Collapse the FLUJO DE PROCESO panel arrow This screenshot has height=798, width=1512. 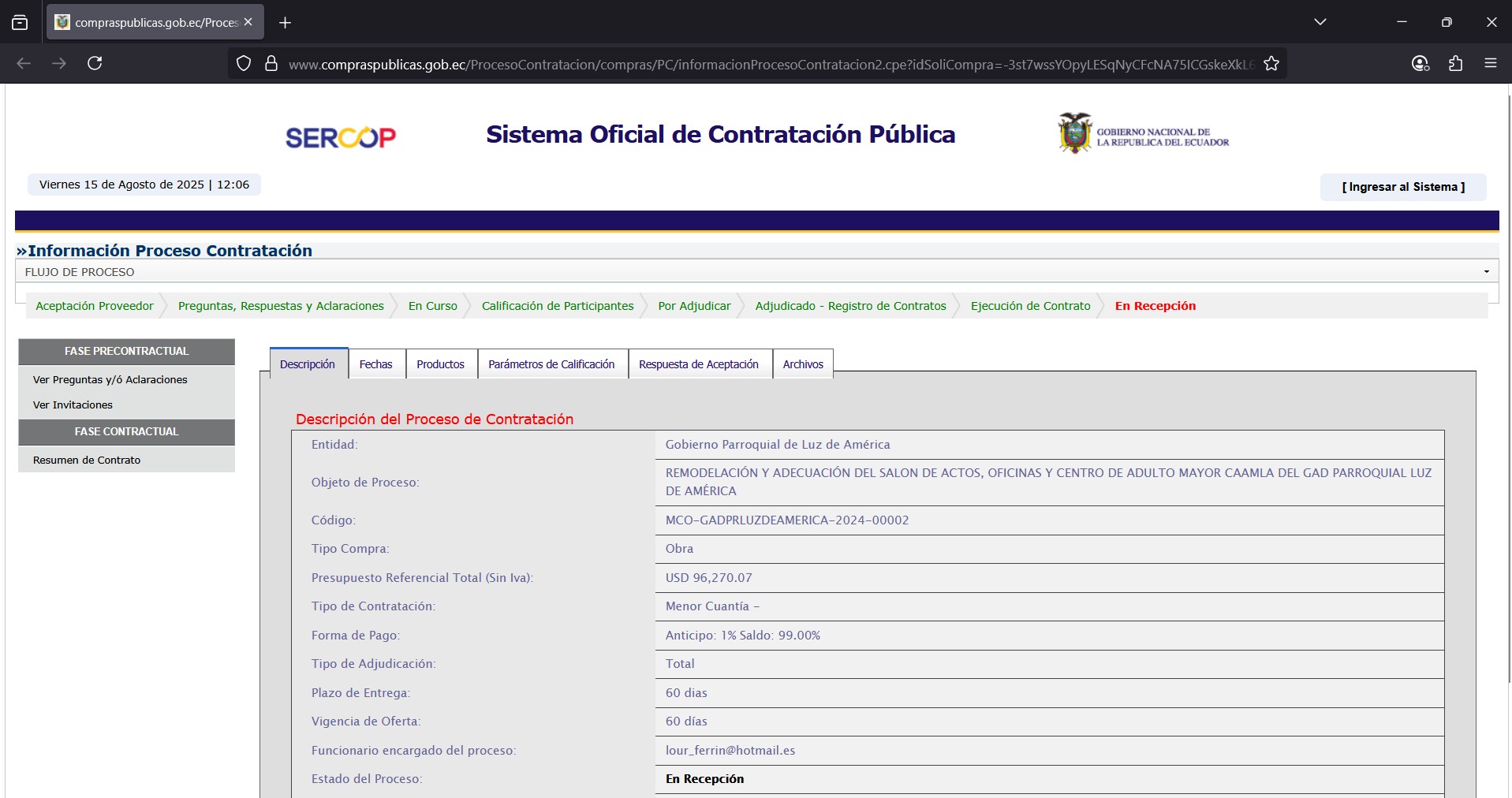[1486, 272]
